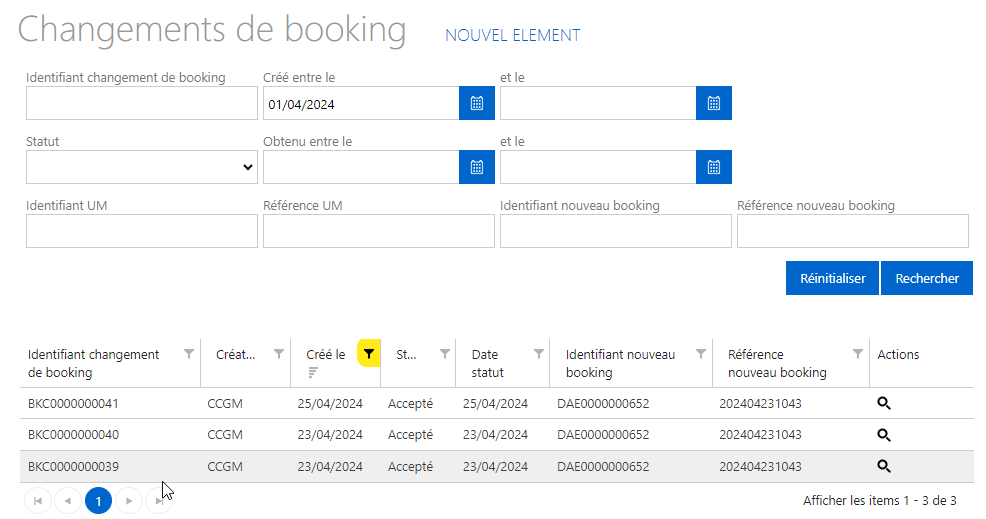Expand the Statut dropdown
This screenshot has width=986, height=519.
pyautogui.click(x=141, y=167)
